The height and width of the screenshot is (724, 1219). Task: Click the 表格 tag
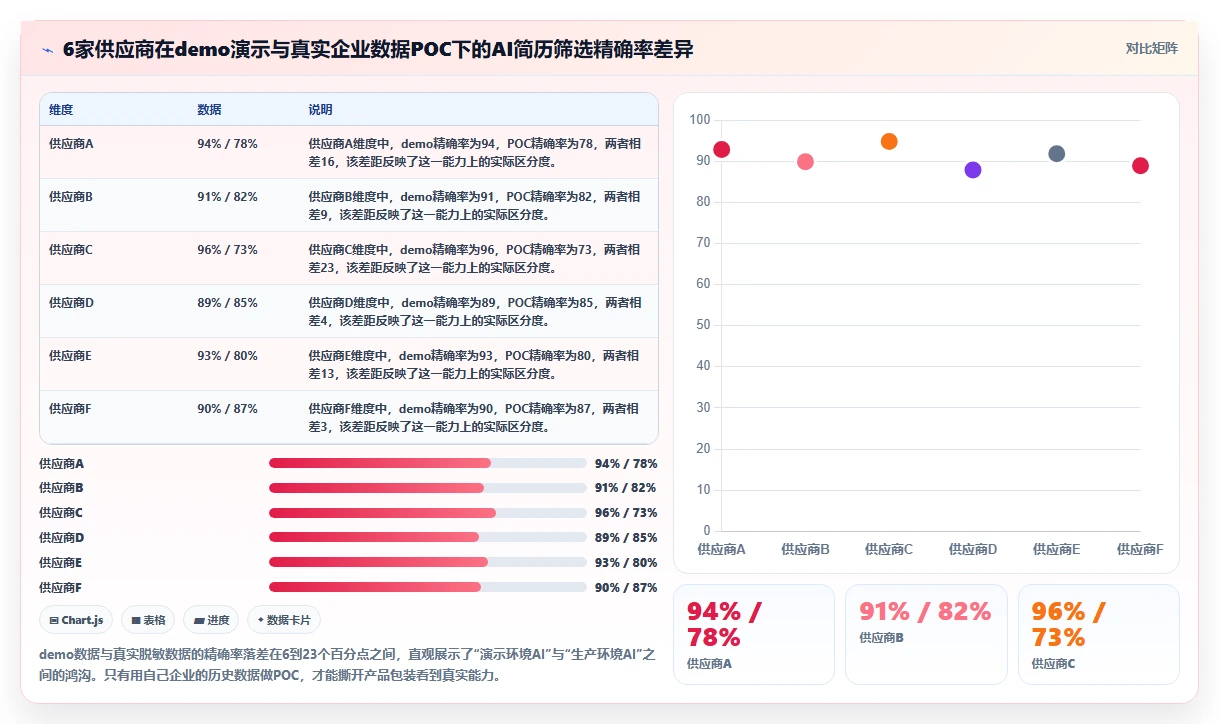coord(148,620)
